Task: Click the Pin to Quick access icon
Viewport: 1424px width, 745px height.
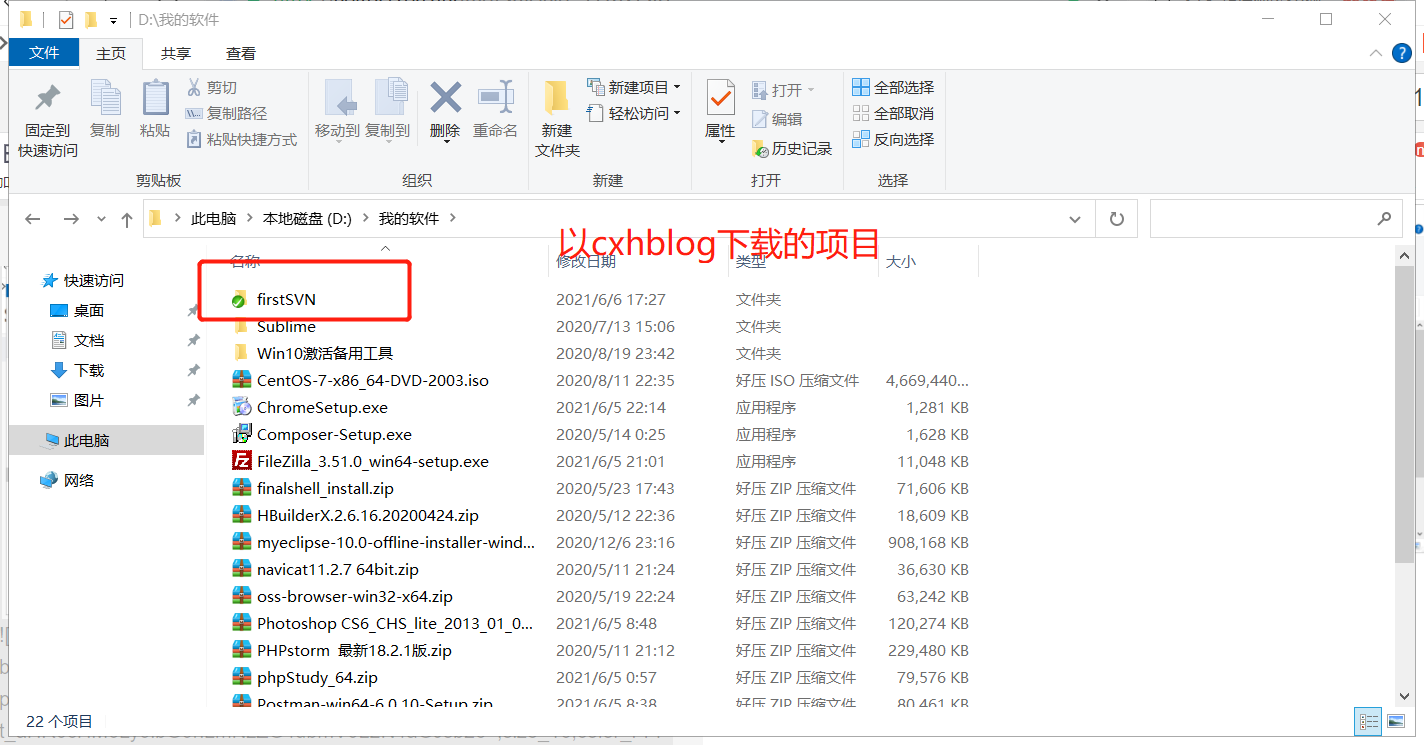Action: click(x=48, y=100)
